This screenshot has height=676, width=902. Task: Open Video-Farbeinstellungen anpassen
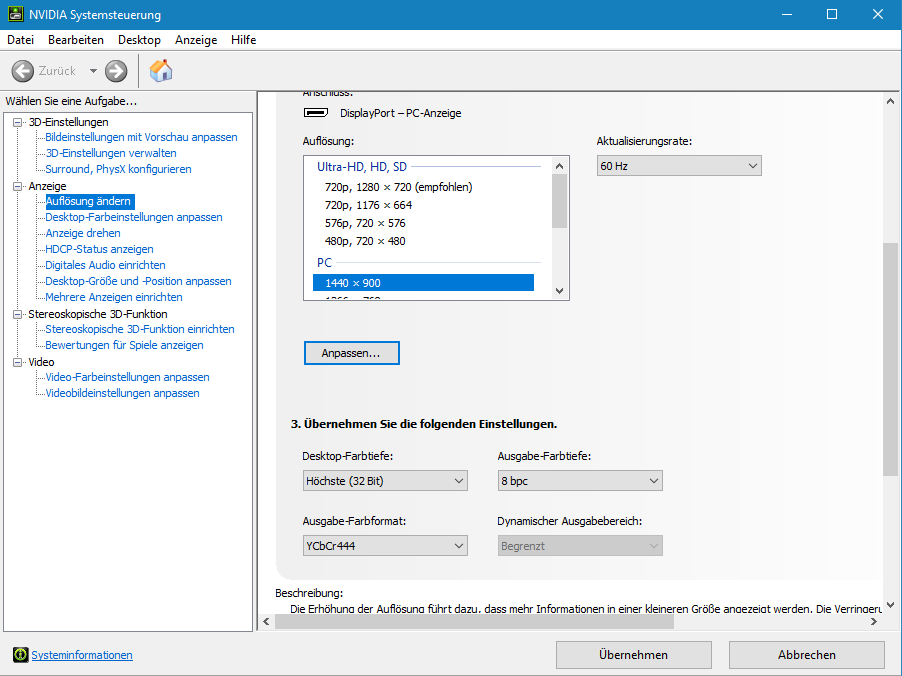(x=127, y=377)
